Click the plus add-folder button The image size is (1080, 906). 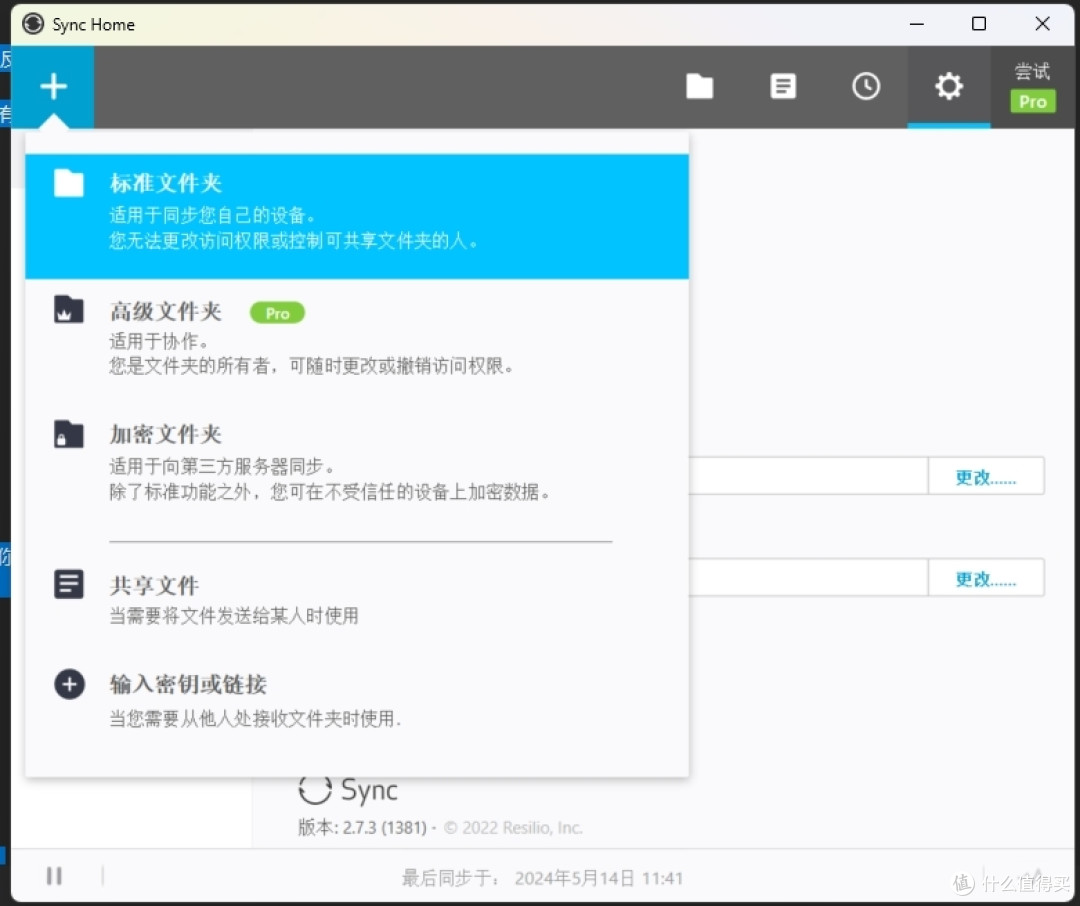53,87
